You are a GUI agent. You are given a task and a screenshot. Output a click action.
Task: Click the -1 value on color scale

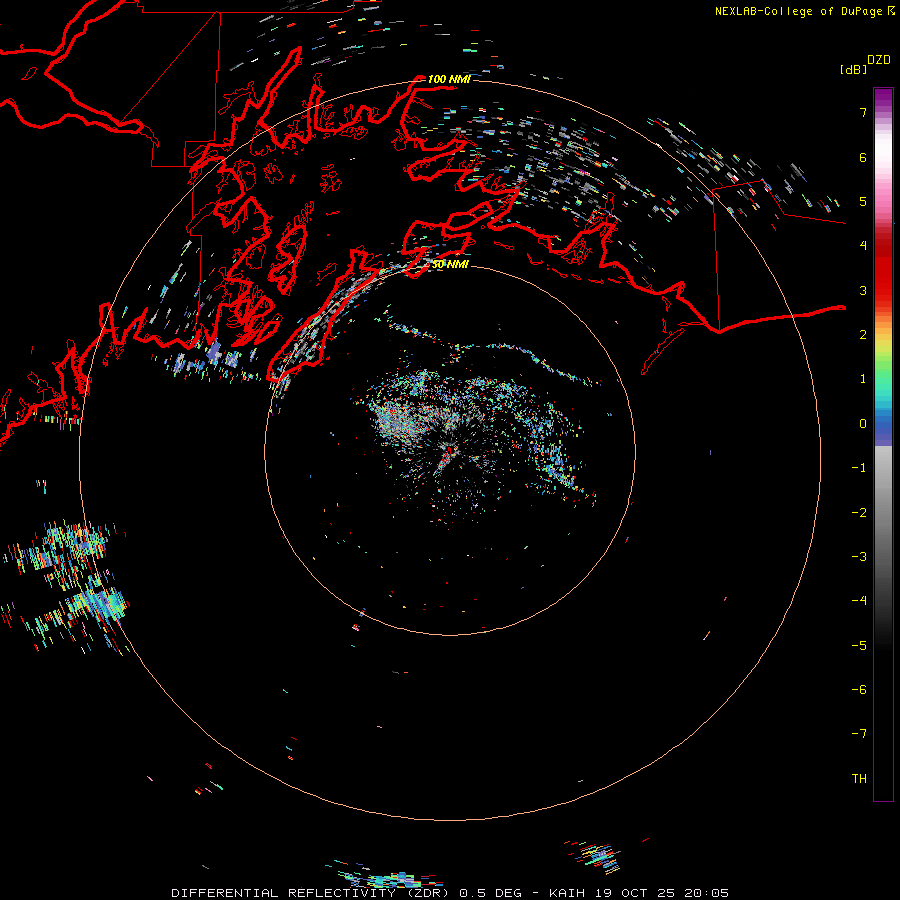(x=859, y=468)
